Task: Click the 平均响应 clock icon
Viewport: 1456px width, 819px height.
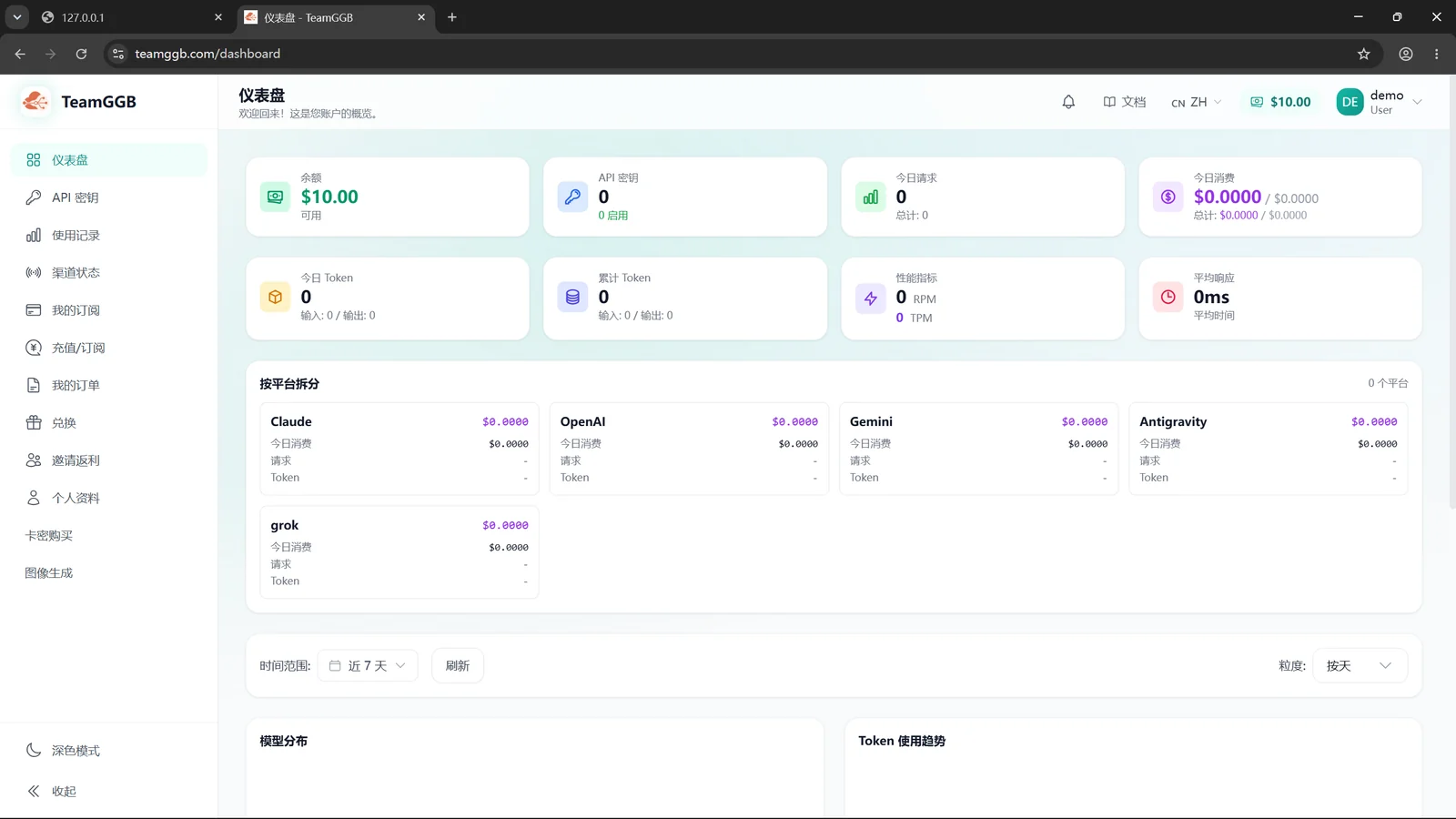Action: pyautogui.click(x=1168, y=297)
